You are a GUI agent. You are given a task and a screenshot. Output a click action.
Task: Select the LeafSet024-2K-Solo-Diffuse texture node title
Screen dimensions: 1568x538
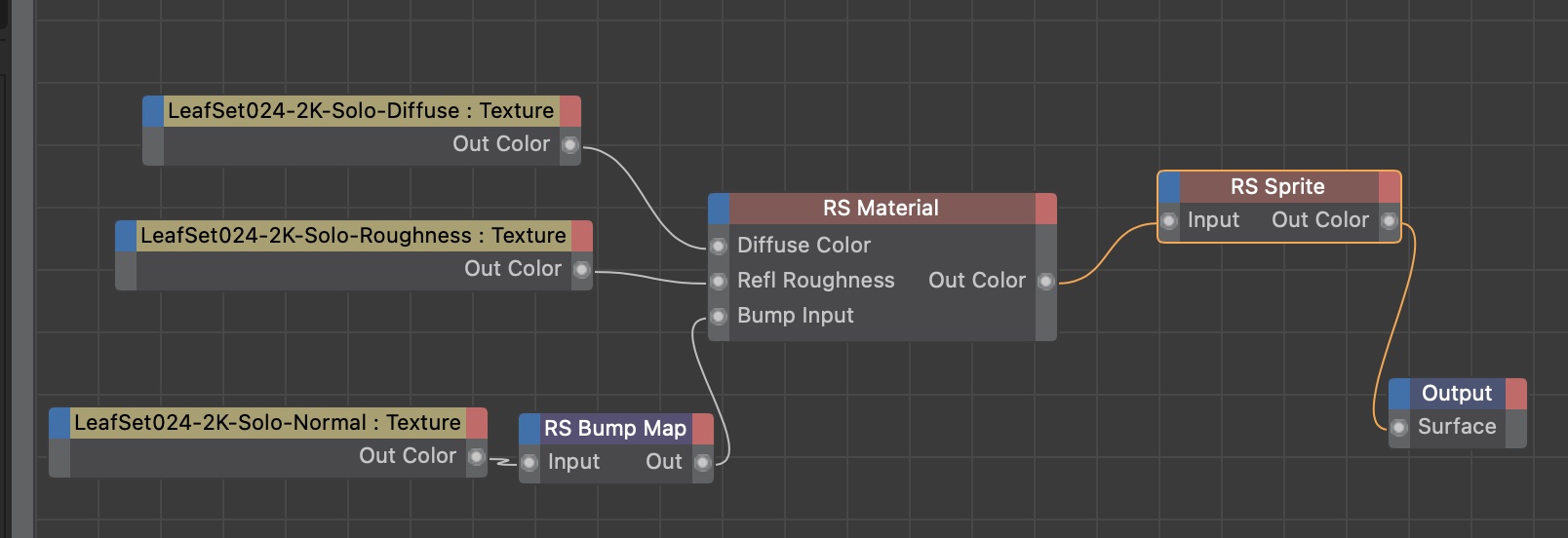point(361,111)
